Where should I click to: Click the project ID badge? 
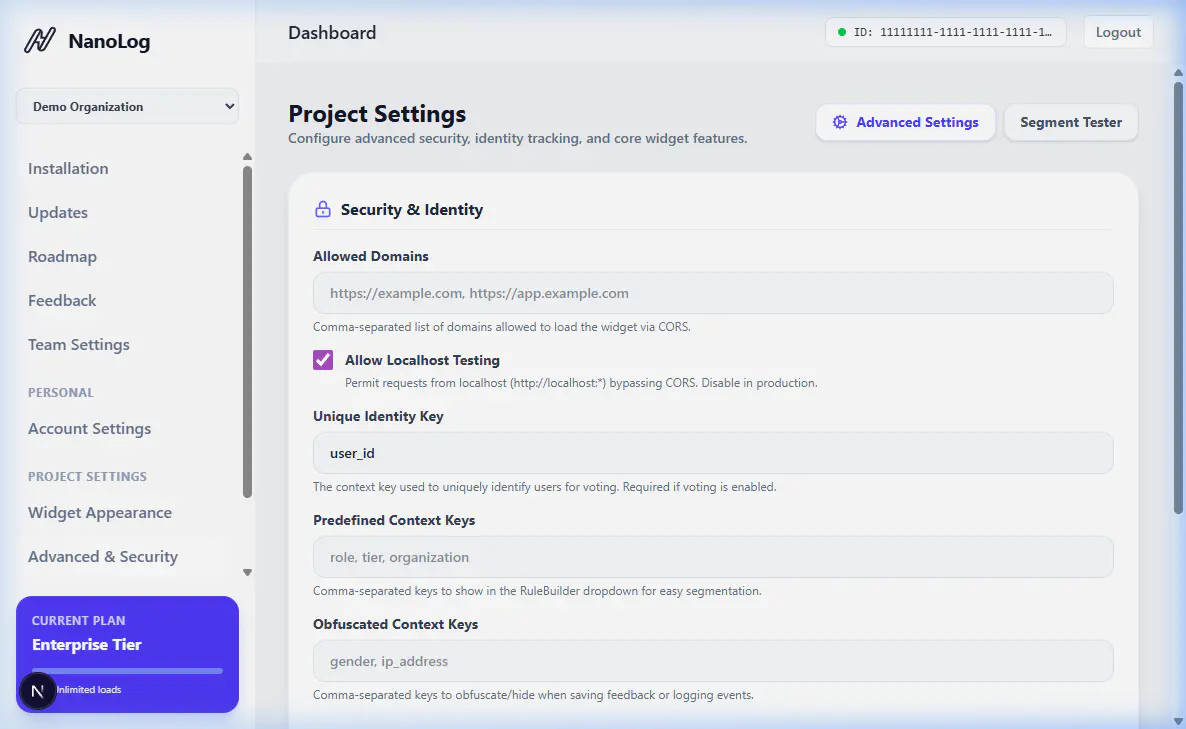(945, 32)
